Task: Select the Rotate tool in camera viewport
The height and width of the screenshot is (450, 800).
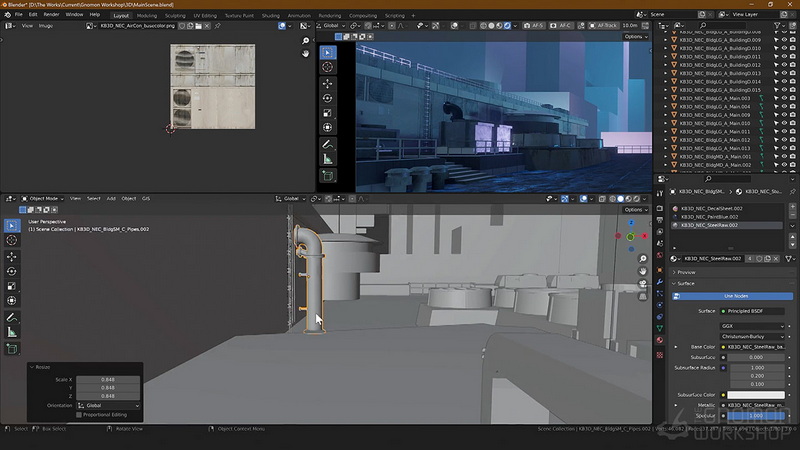Action: (328, 98)
